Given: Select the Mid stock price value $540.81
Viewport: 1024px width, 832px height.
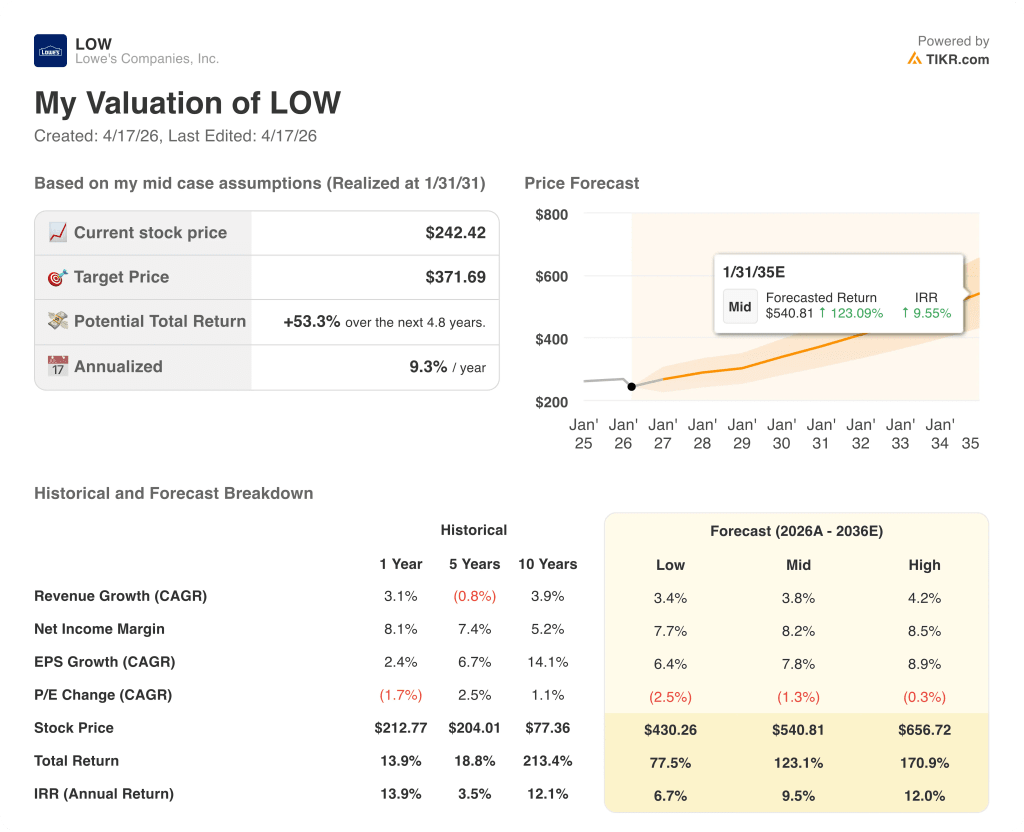Looking at the screenshot, I should (798, 730).
